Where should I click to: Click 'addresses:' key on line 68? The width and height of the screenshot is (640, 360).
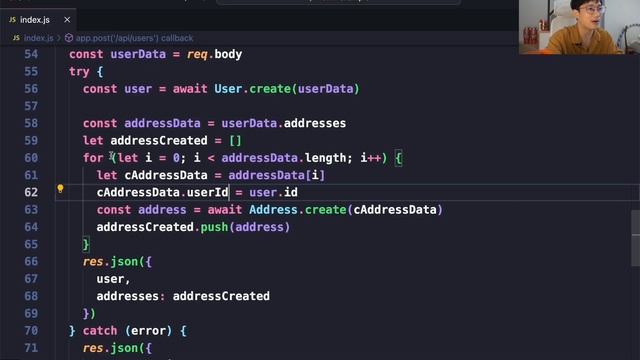click(131, 296)
